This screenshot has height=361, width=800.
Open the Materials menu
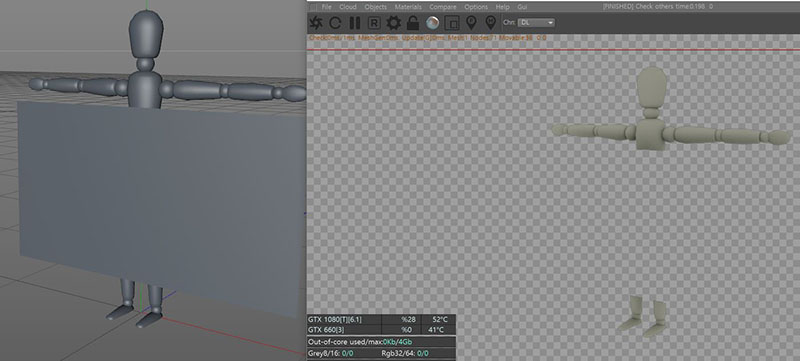(x=408, y=7)
